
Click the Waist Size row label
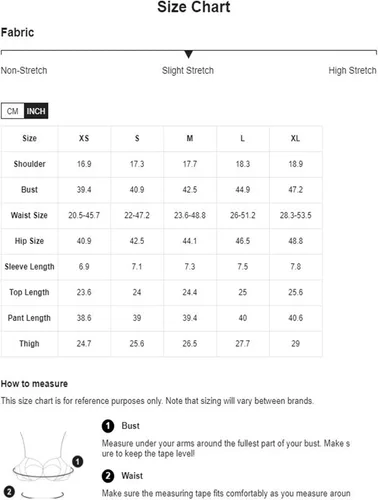(x=29, y=215)
